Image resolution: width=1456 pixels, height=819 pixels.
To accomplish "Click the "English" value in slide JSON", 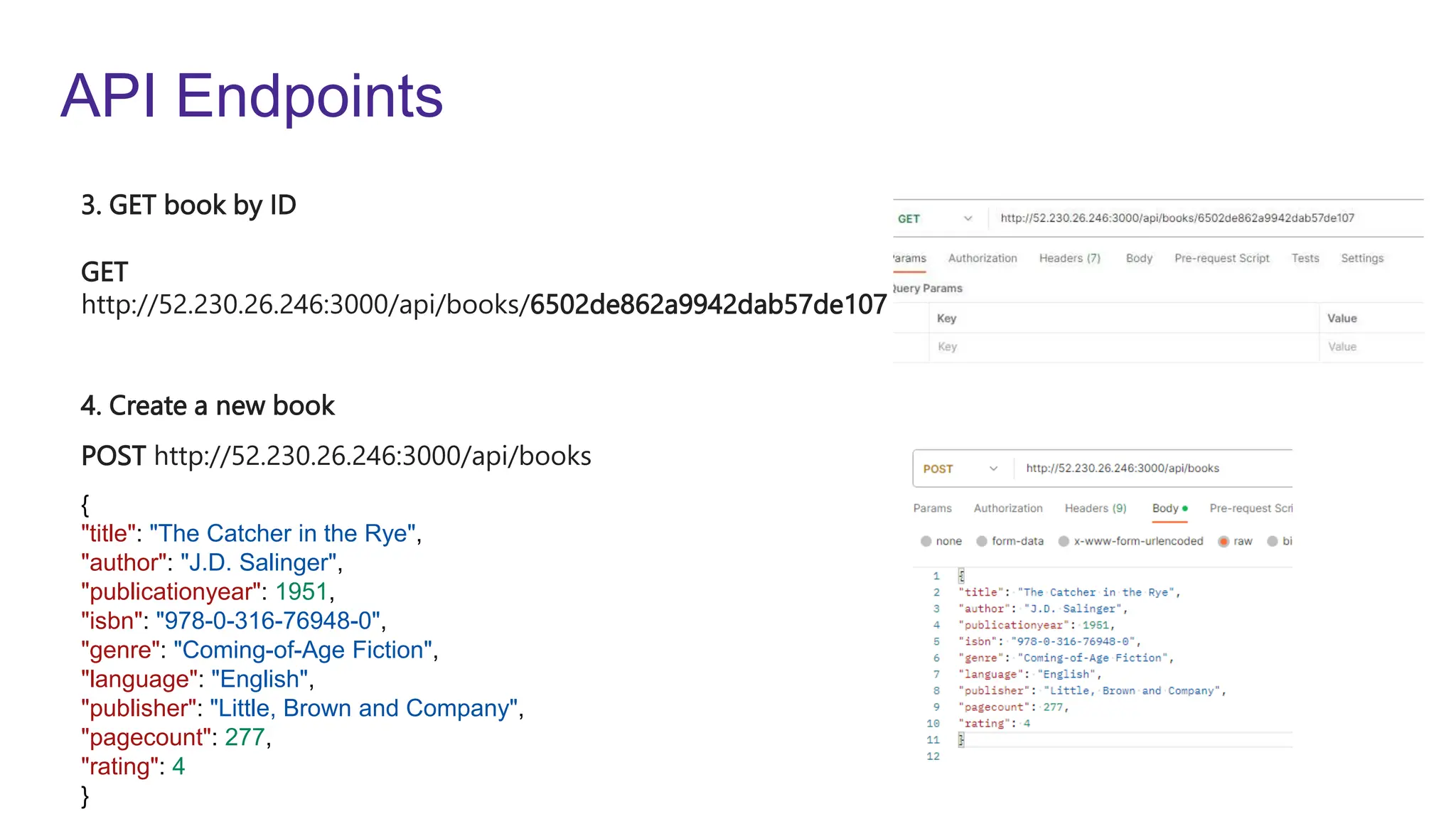I will pyautogui.click(x=259, y=679).
